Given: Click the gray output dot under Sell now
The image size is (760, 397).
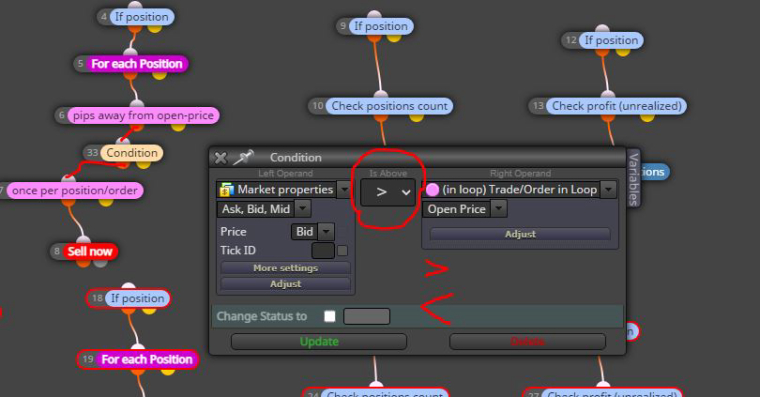Looking at the screenshot, I should click(100, 263).
